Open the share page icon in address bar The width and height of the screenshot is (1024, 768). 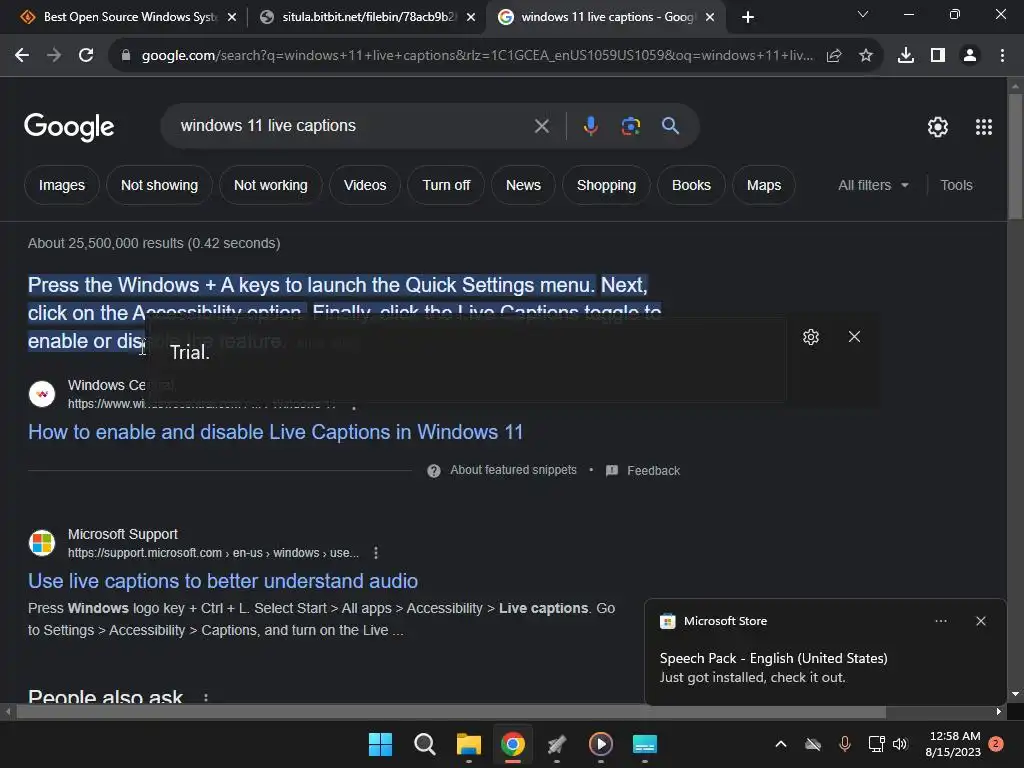(x=834, y=56)
